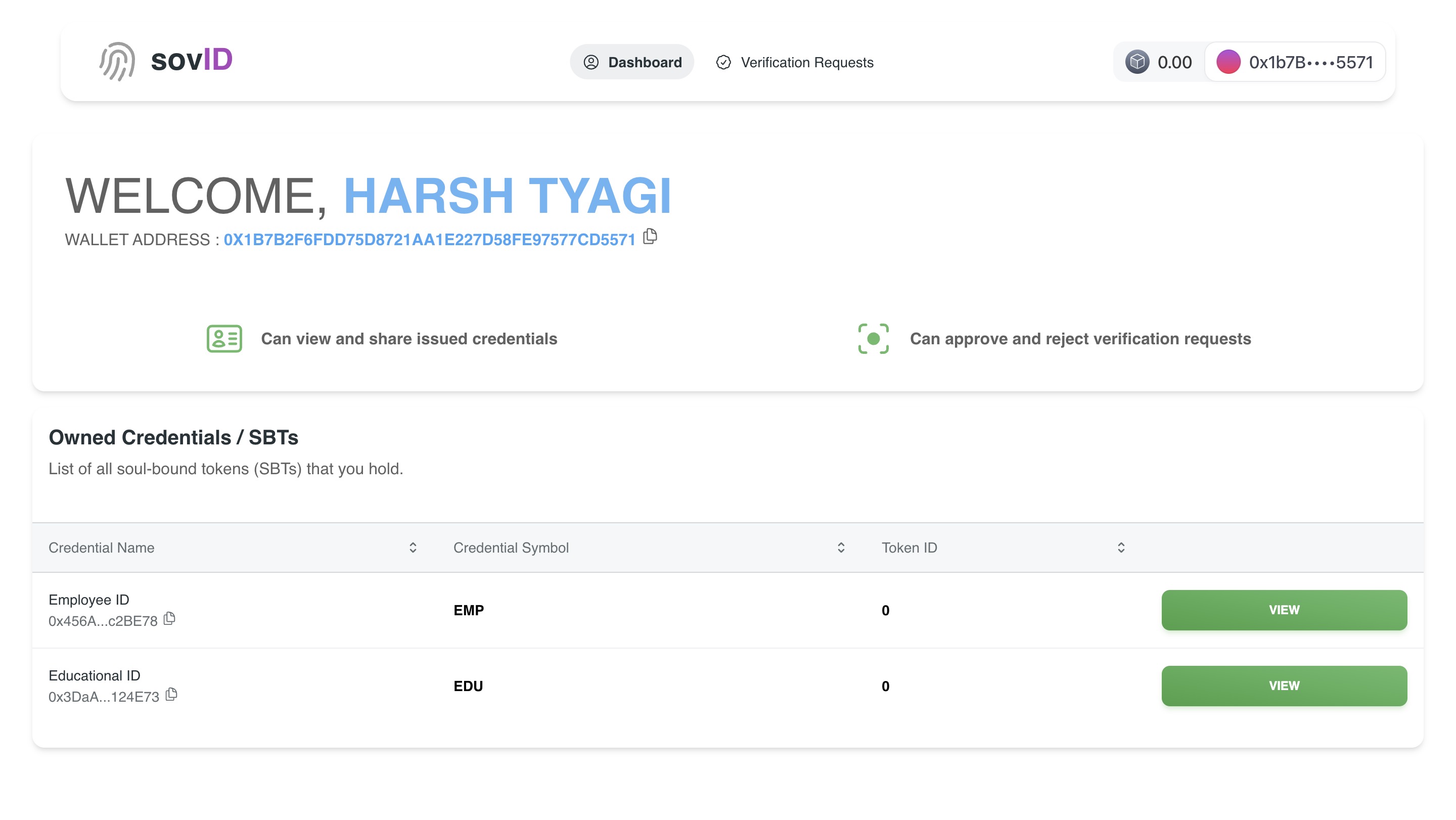Image resolution: width=1456 pixels, height=820 pixels.
Task: Click the Verification Requests checkmark badge icon
Action: [x=723, y=62]
